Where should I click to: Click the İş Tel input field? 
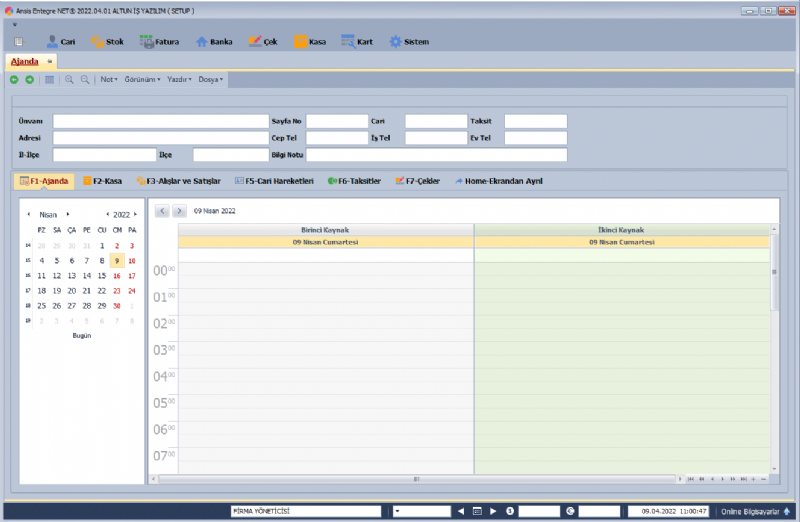436,138
